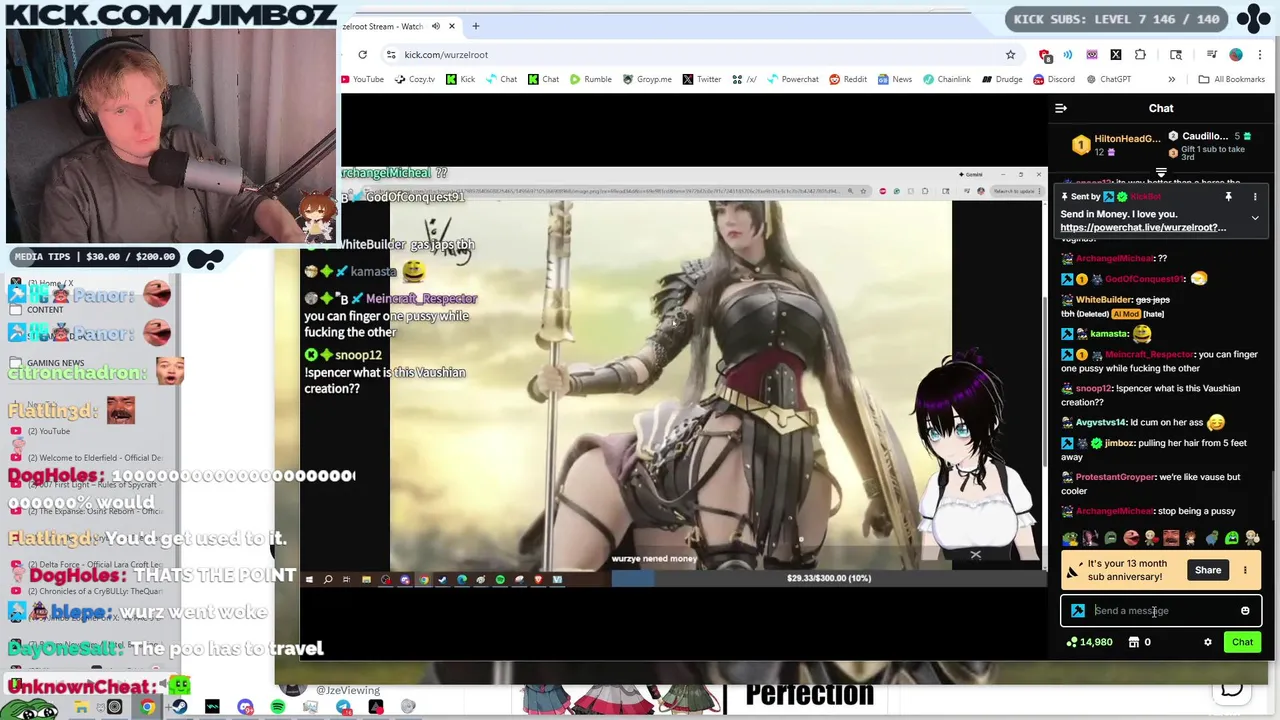Open the Powerchat bookmark

(x=793, y=79)
